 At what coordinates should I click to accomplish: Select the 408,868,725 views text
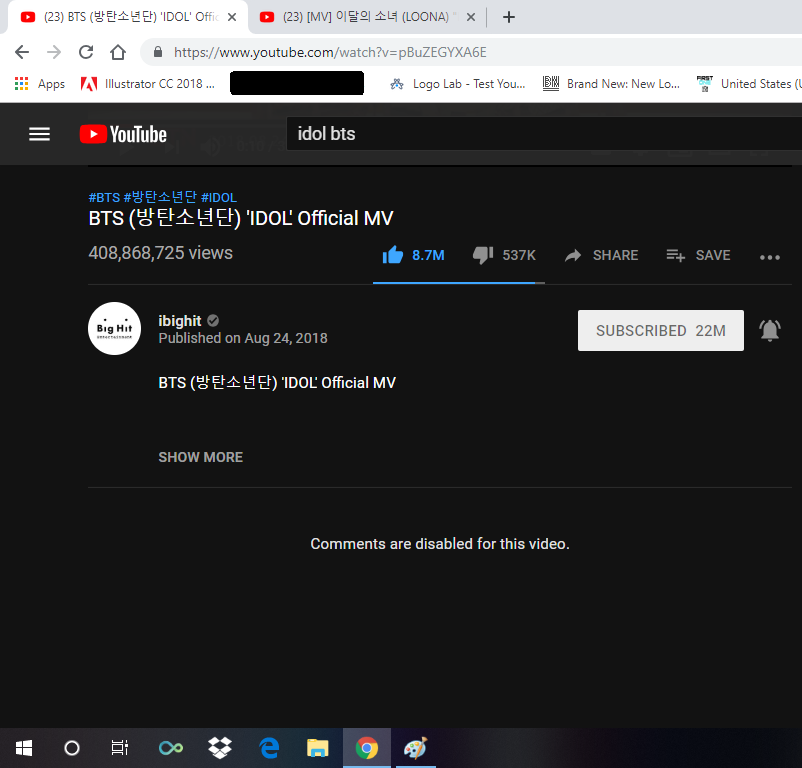pyautogui.click(x=161, y=253)
